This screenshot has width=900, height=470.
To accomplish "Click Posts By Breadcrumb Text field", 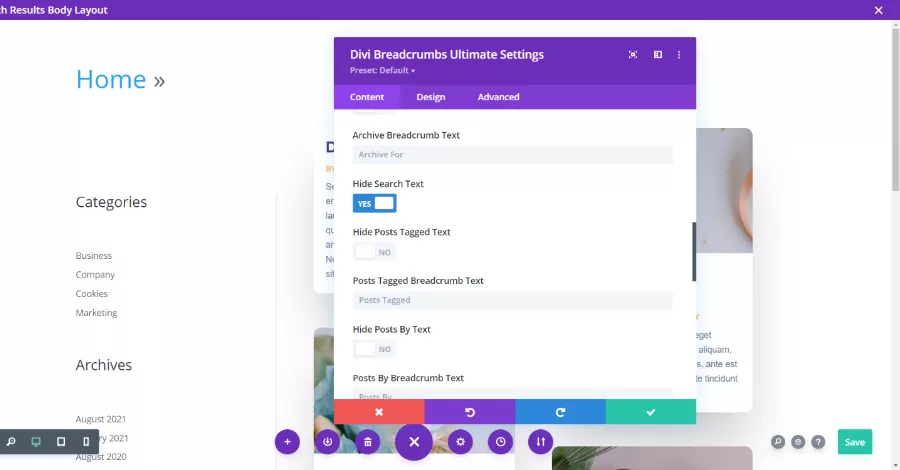I will tap(513, 394).
